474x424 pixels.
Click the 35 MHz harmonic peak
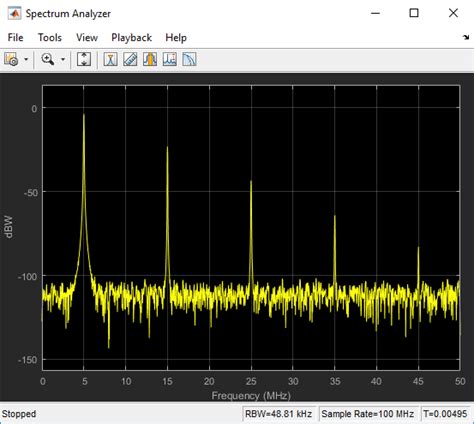[335, 217]
